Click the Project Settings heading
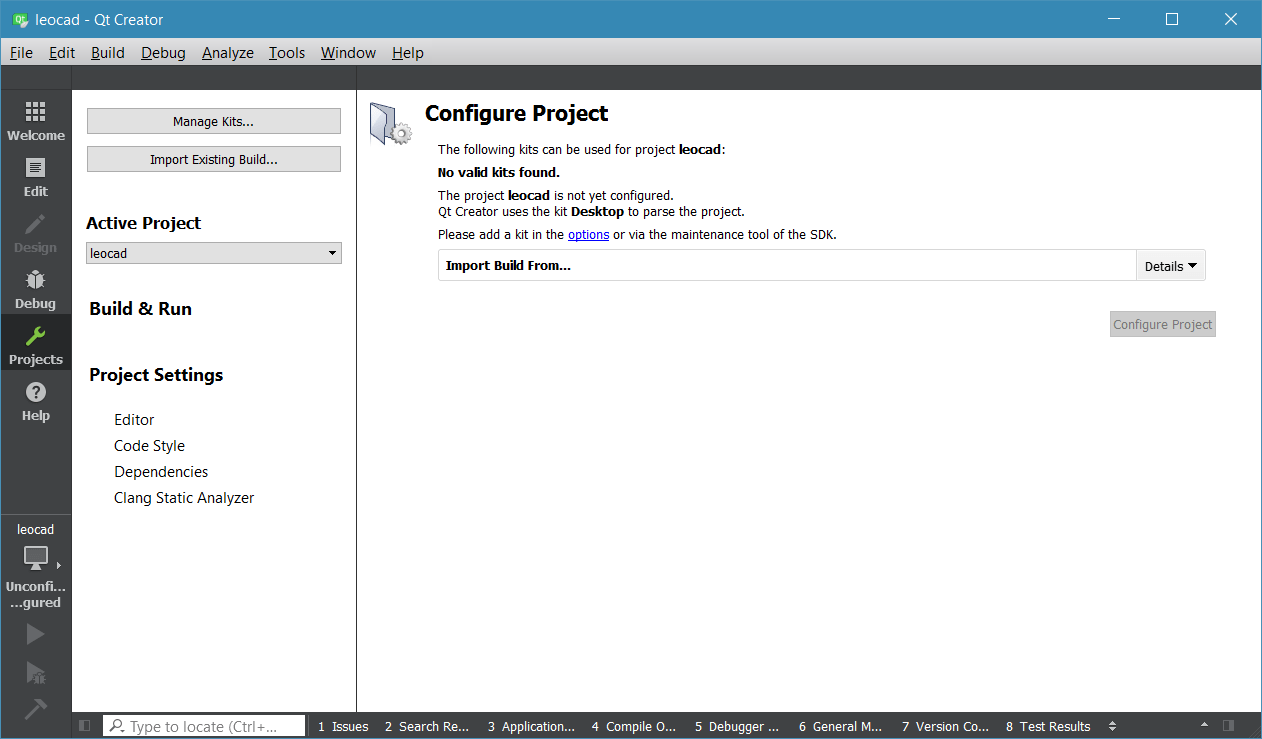 156,375
